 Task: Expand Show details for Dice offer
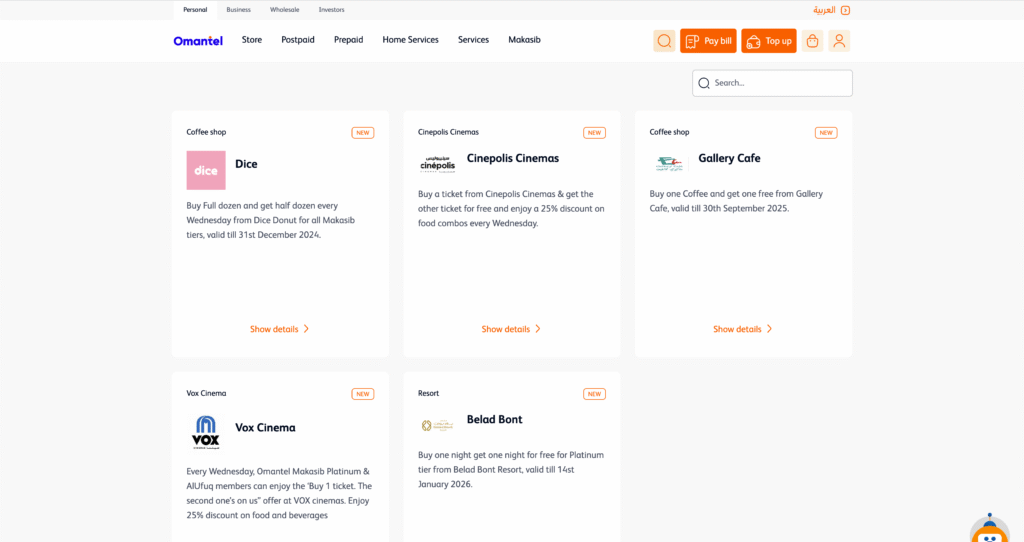point(279,329)
